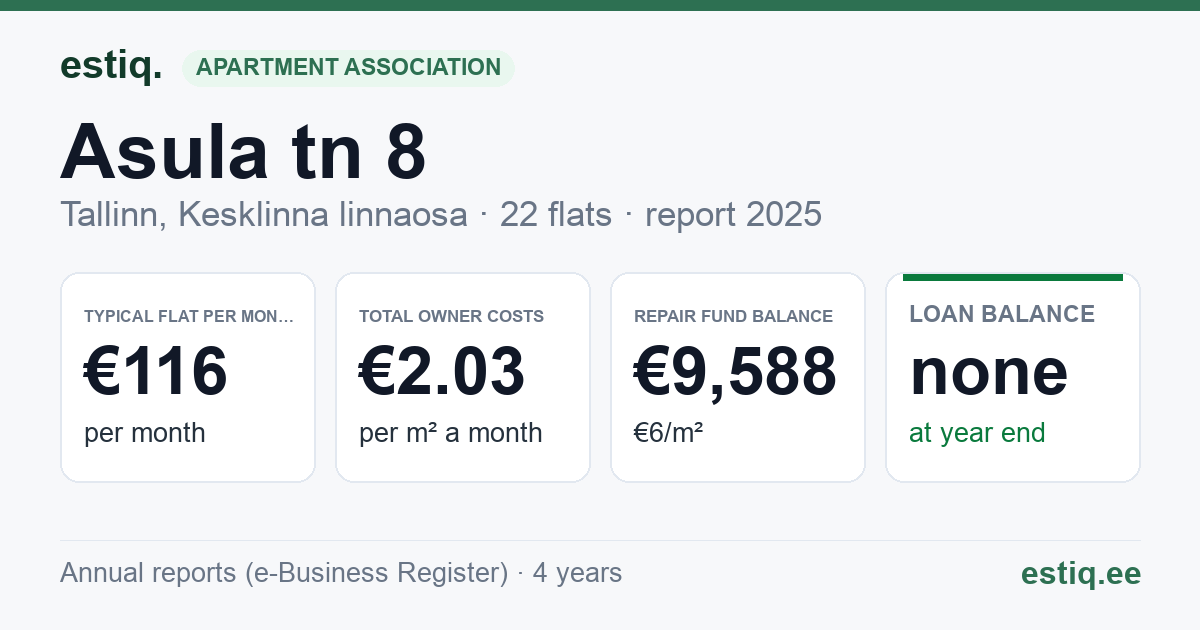The width and height of the screenshot is (1200, 630).
Task: Select the APARTMENT ASSOCIATION badge
Action: 348,67
